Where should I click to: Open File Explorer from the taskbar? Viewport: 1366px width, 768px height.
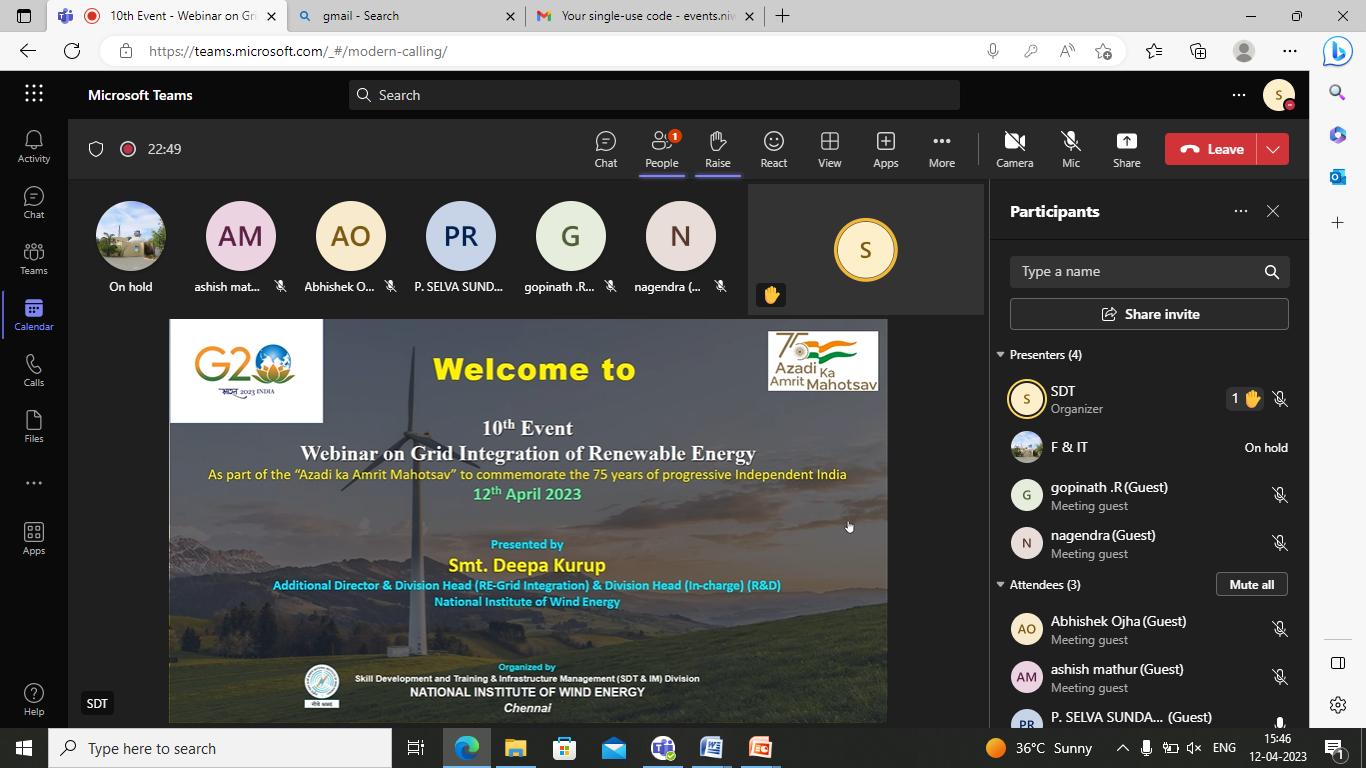click(515, 748)
